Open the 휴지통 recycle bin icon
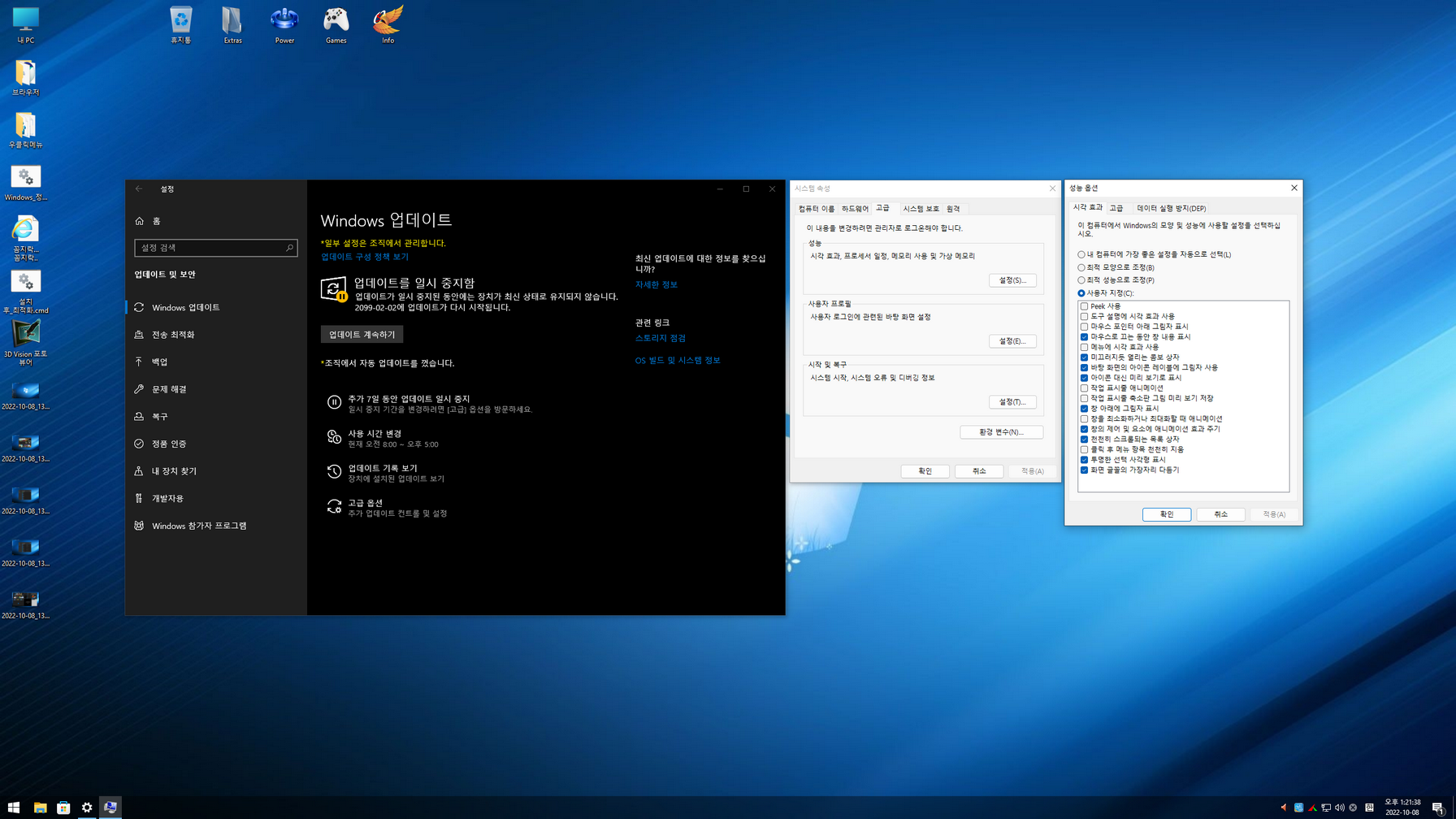Viewport: 1456px width, 819px height. (180, 24)
